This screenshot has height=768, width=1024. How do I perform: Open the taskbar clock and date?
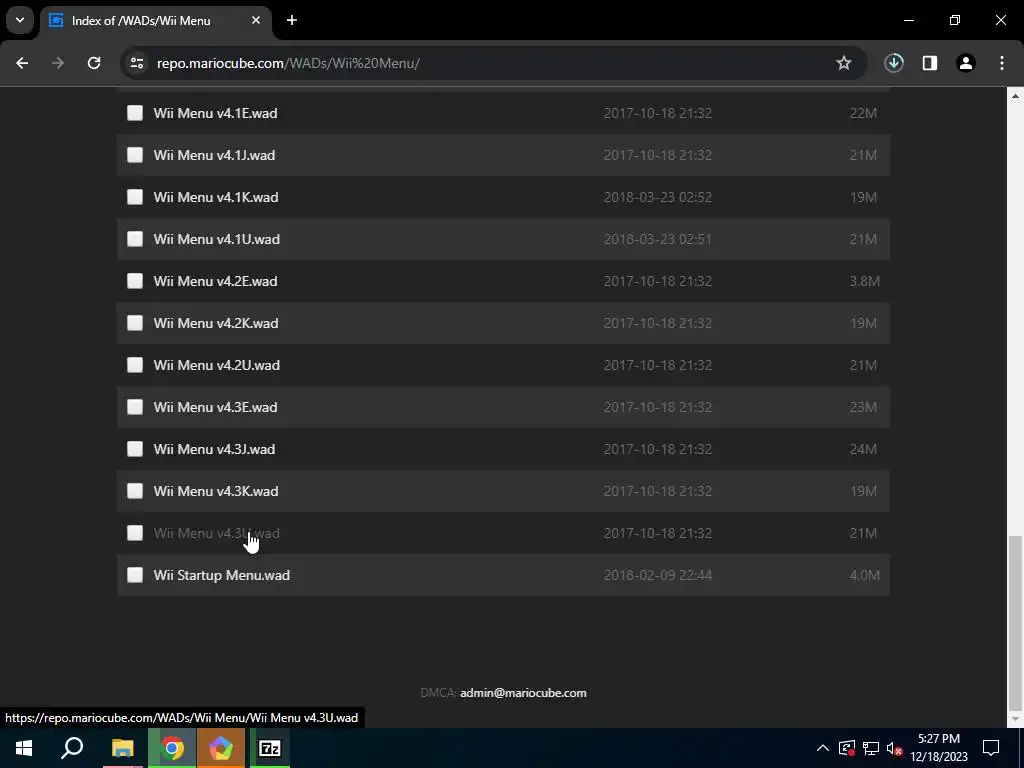click(x=938, y=748)
